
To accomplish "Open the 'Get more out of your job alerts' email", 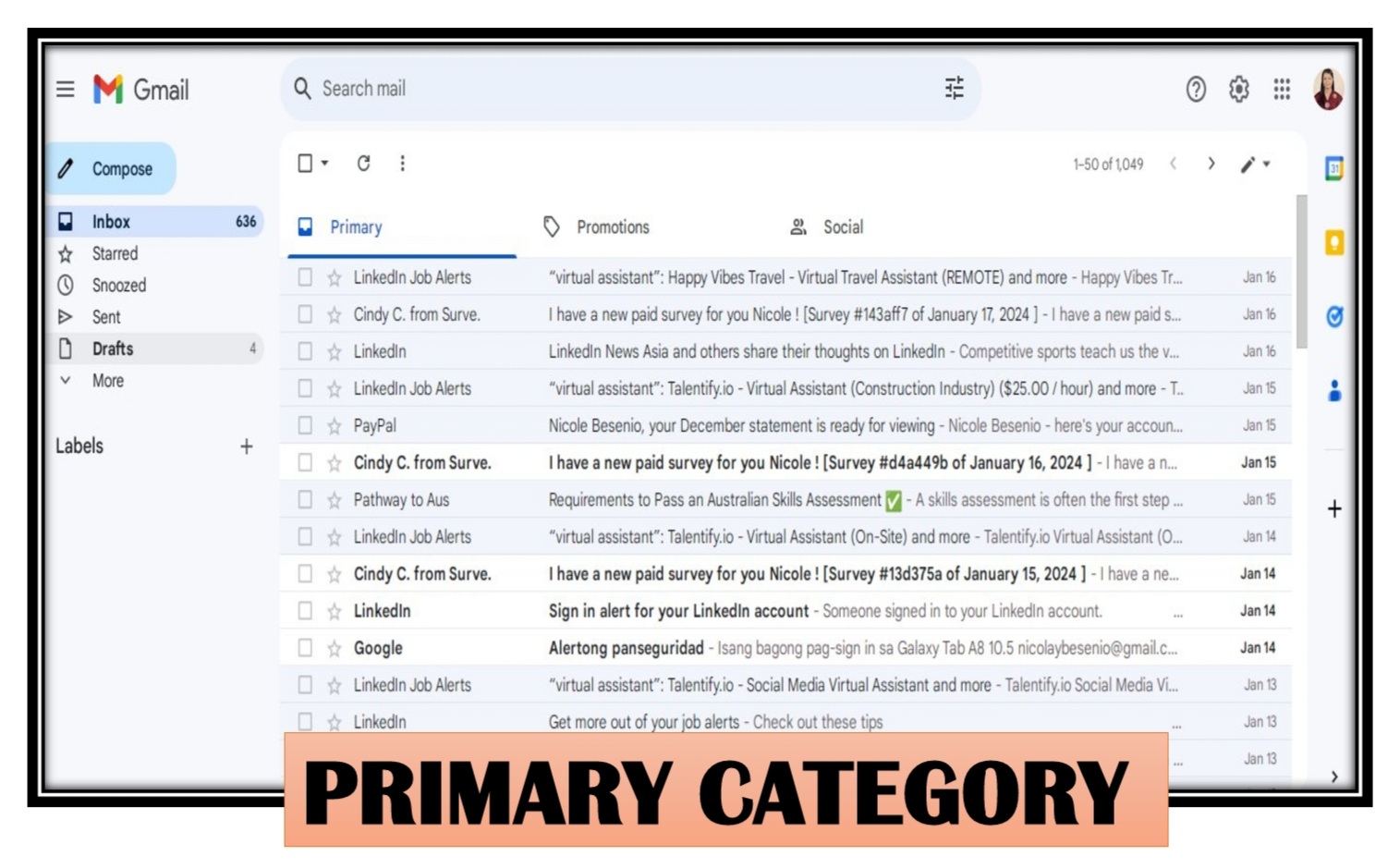I will [785, 722].
